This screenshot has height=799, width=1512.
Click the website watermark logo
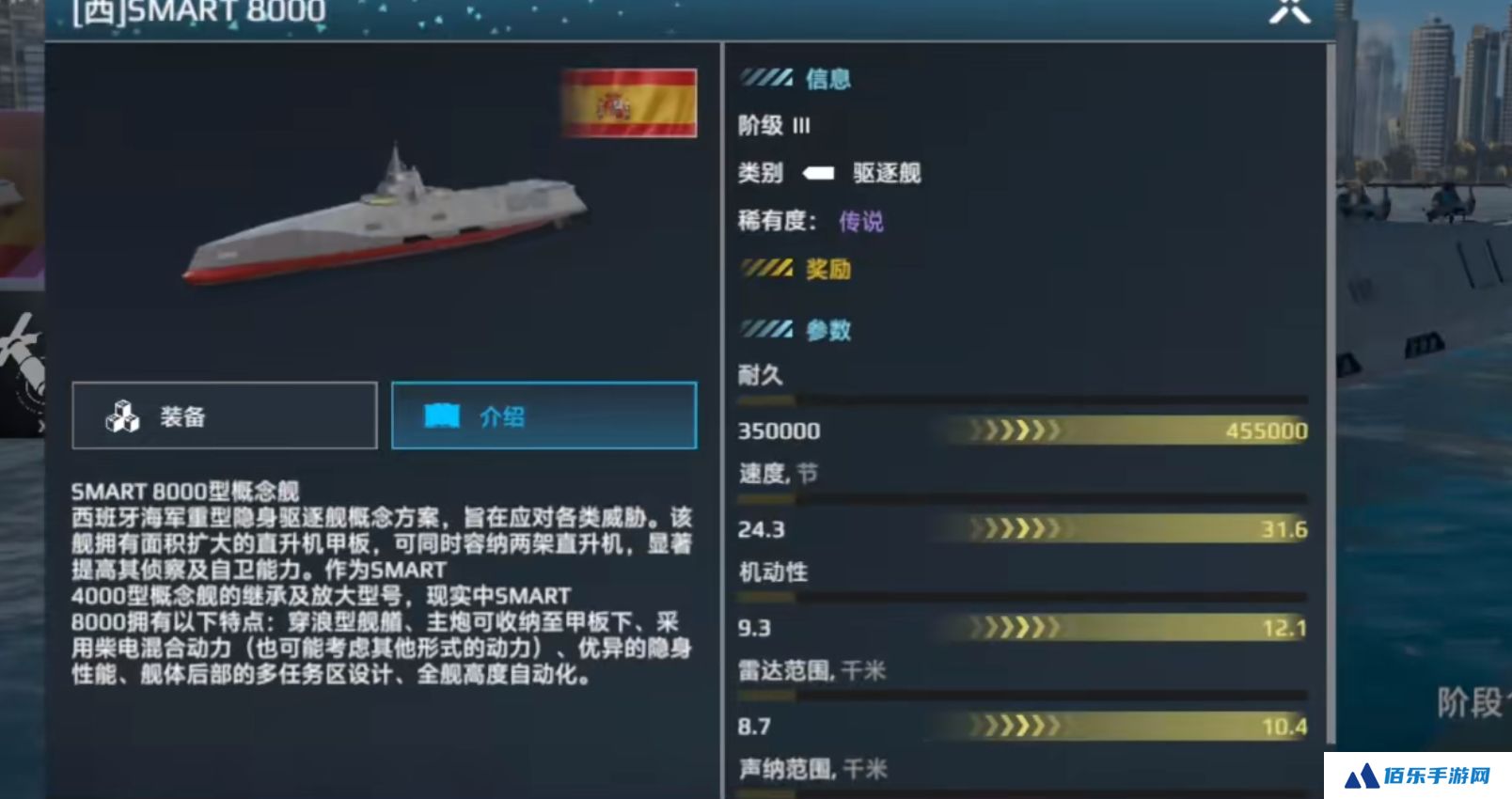[1418, 775]
